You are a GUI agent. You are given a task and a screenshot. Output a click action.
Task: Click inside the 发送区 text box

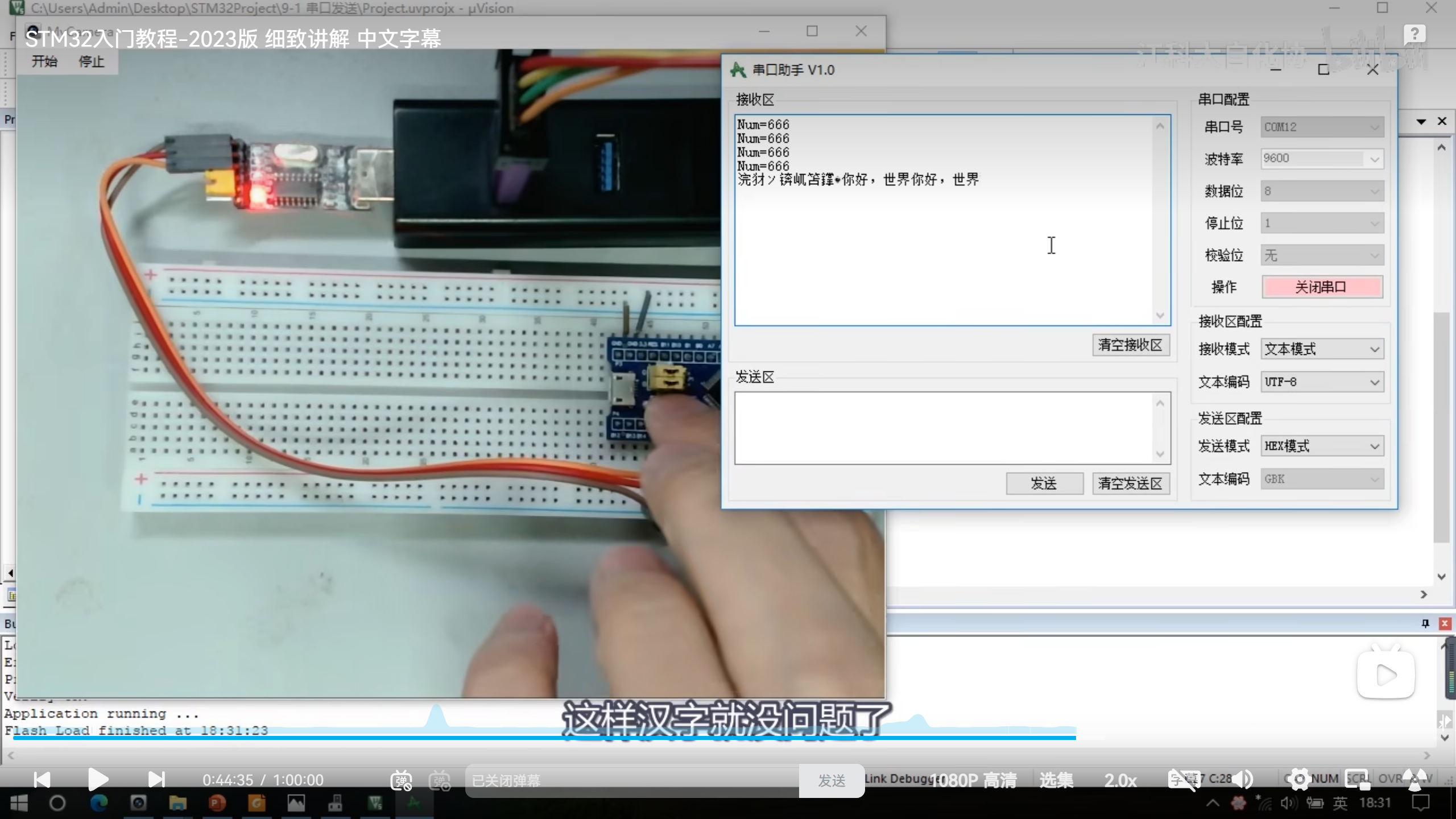point(944,428)
